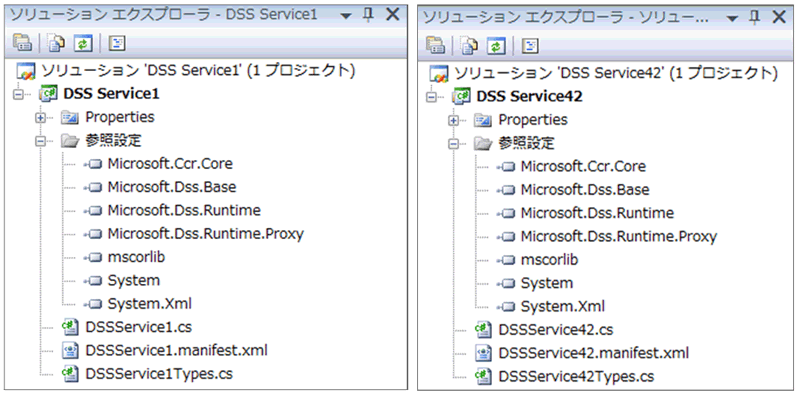The width and height of the screenshot is (800, 396).
Task: Select System reference in DSS Service42
Action: click(x=547, y=283)
